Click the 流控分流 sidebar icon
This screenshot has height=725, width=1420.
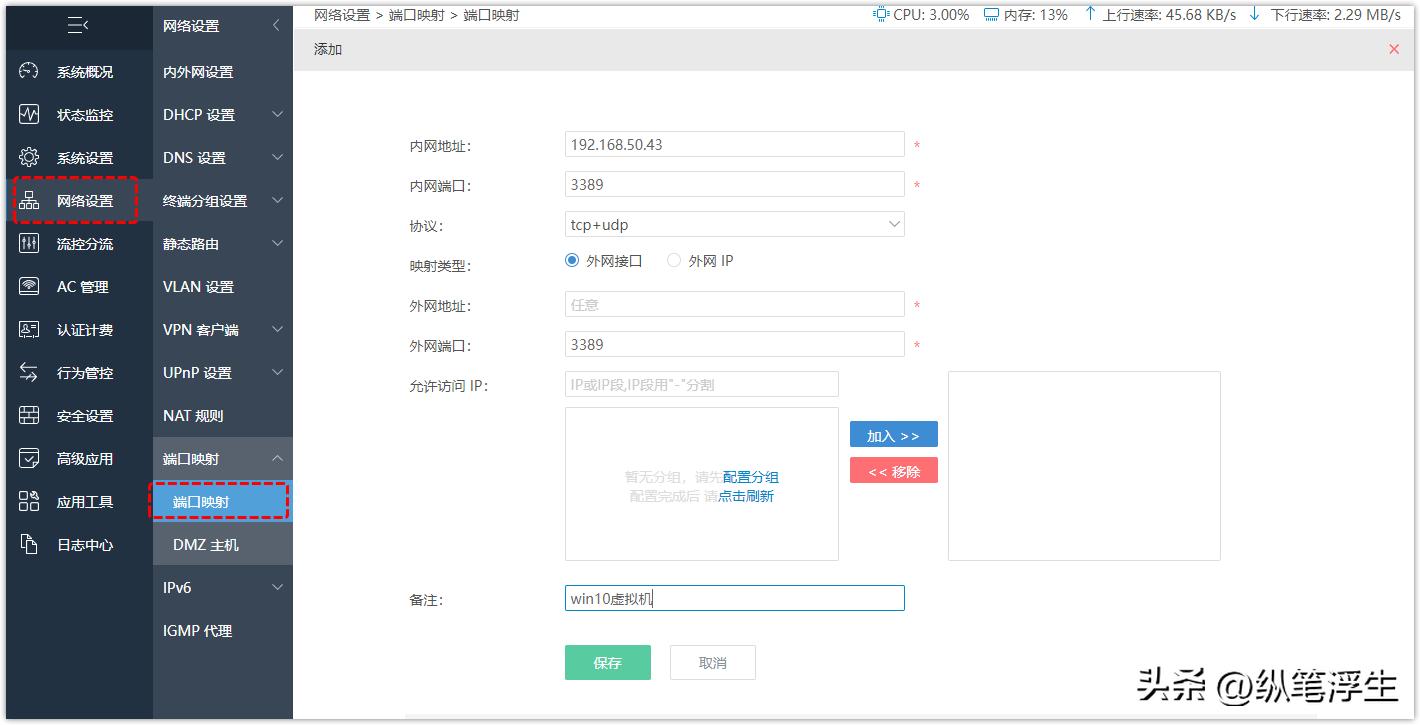[x=80, y=243]
